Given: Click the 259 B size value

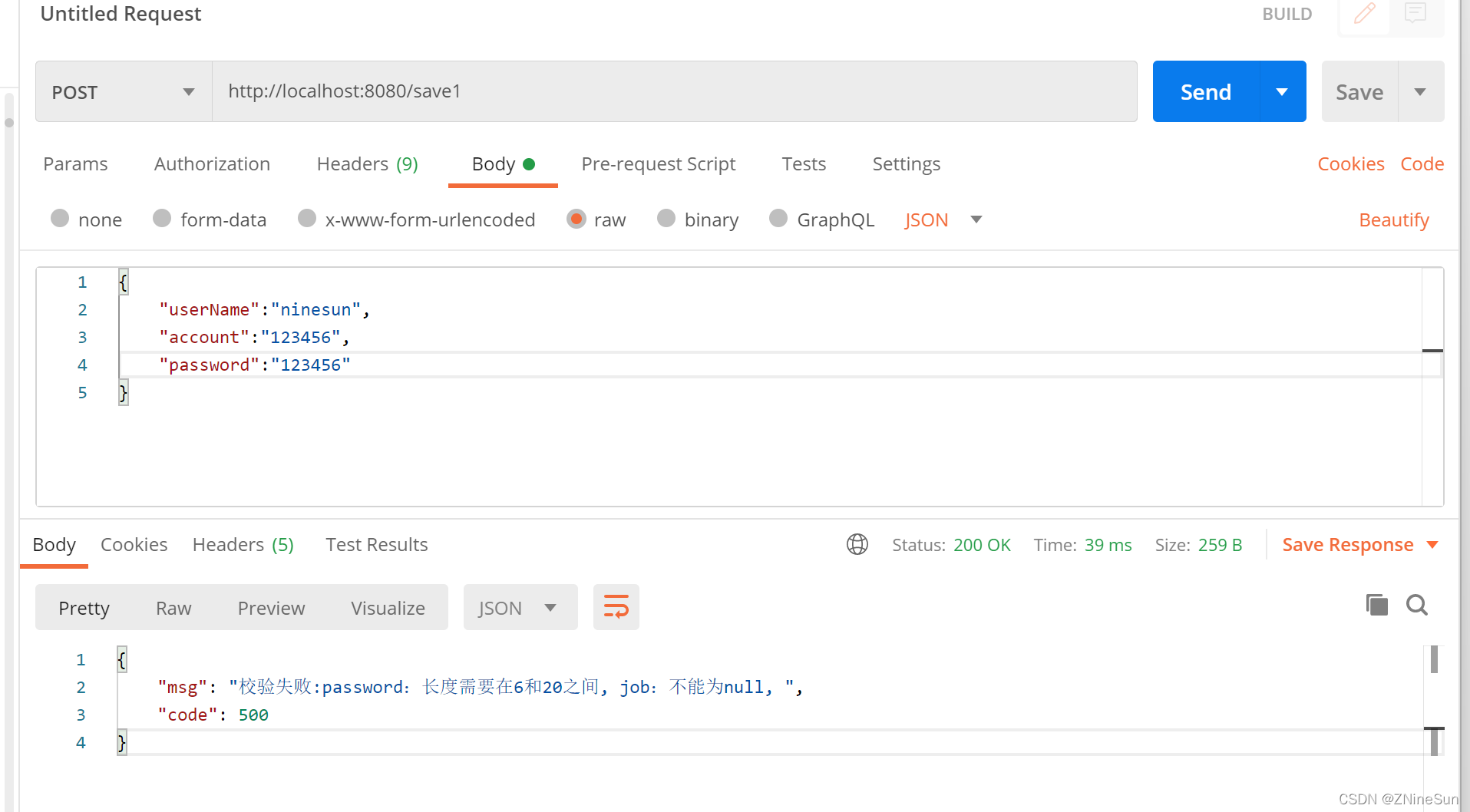Looking at the screenshot, I should tap(1220, 545).
